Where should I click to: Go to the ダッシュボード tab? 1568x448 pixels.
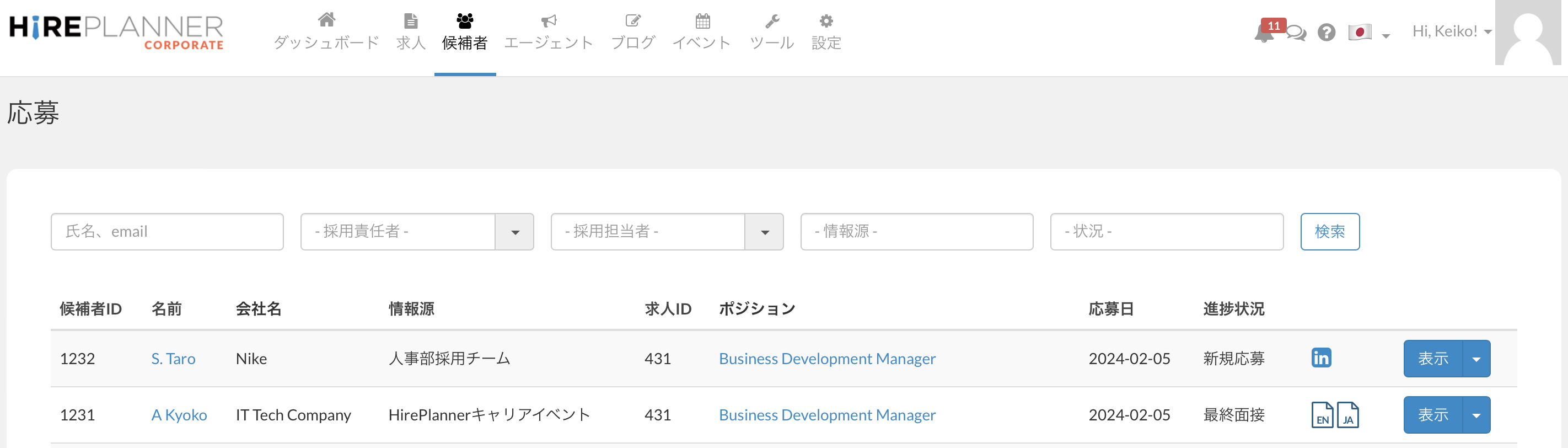pyautogui.click(x=326, y=31)
